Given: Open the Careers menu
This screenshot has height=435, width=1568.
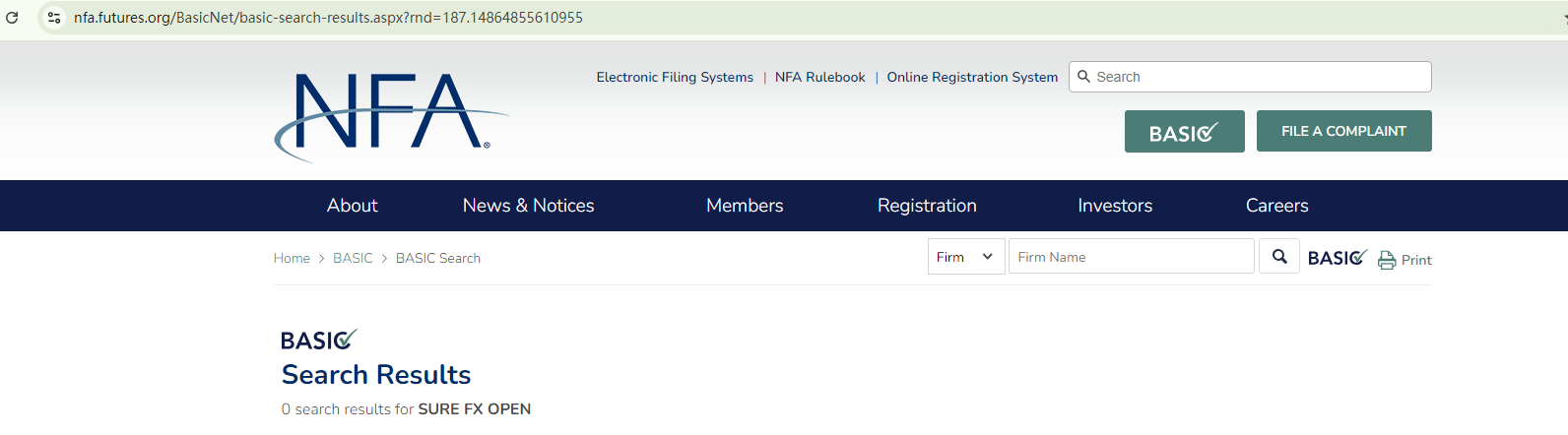Looking at the screenshot, I should 1276,206.
